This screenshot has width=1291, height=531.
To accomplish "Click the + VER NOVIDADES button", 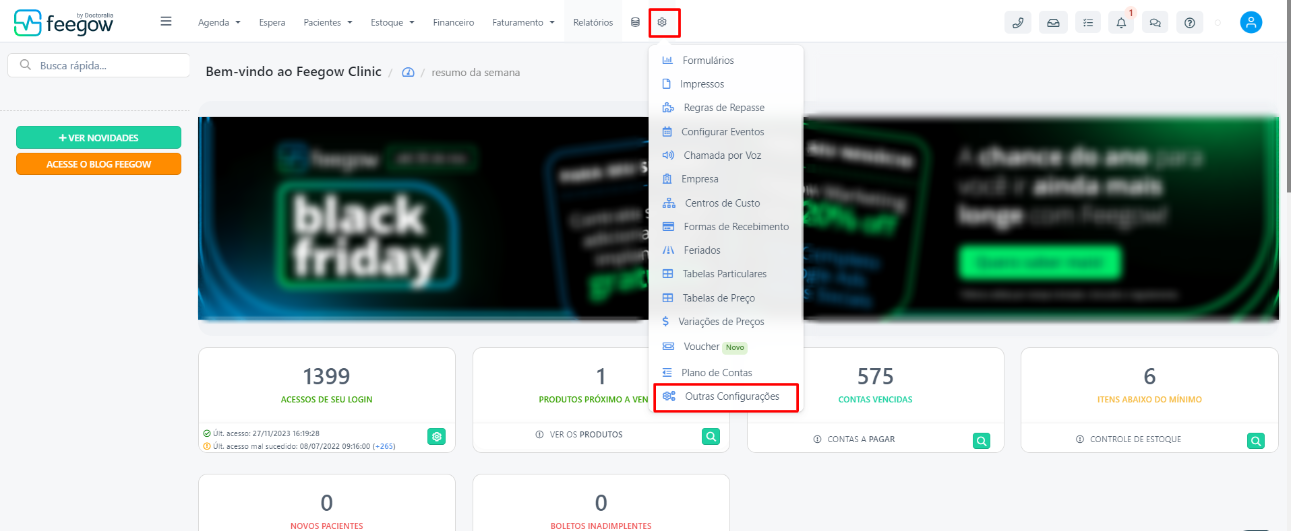I will click(x=99, y=138).
